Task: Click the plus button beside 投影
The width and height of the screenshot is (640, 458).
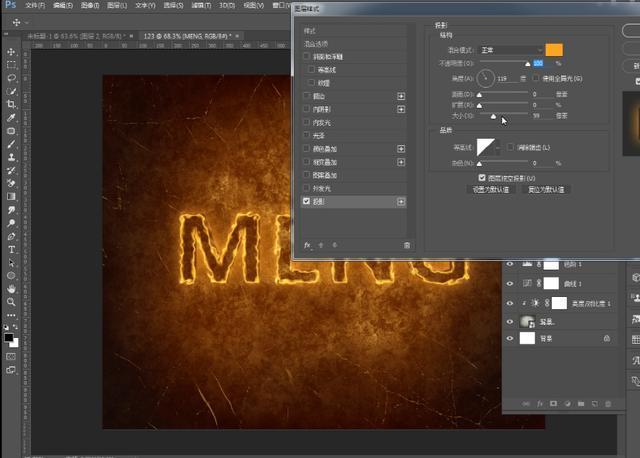Action: 401,202
